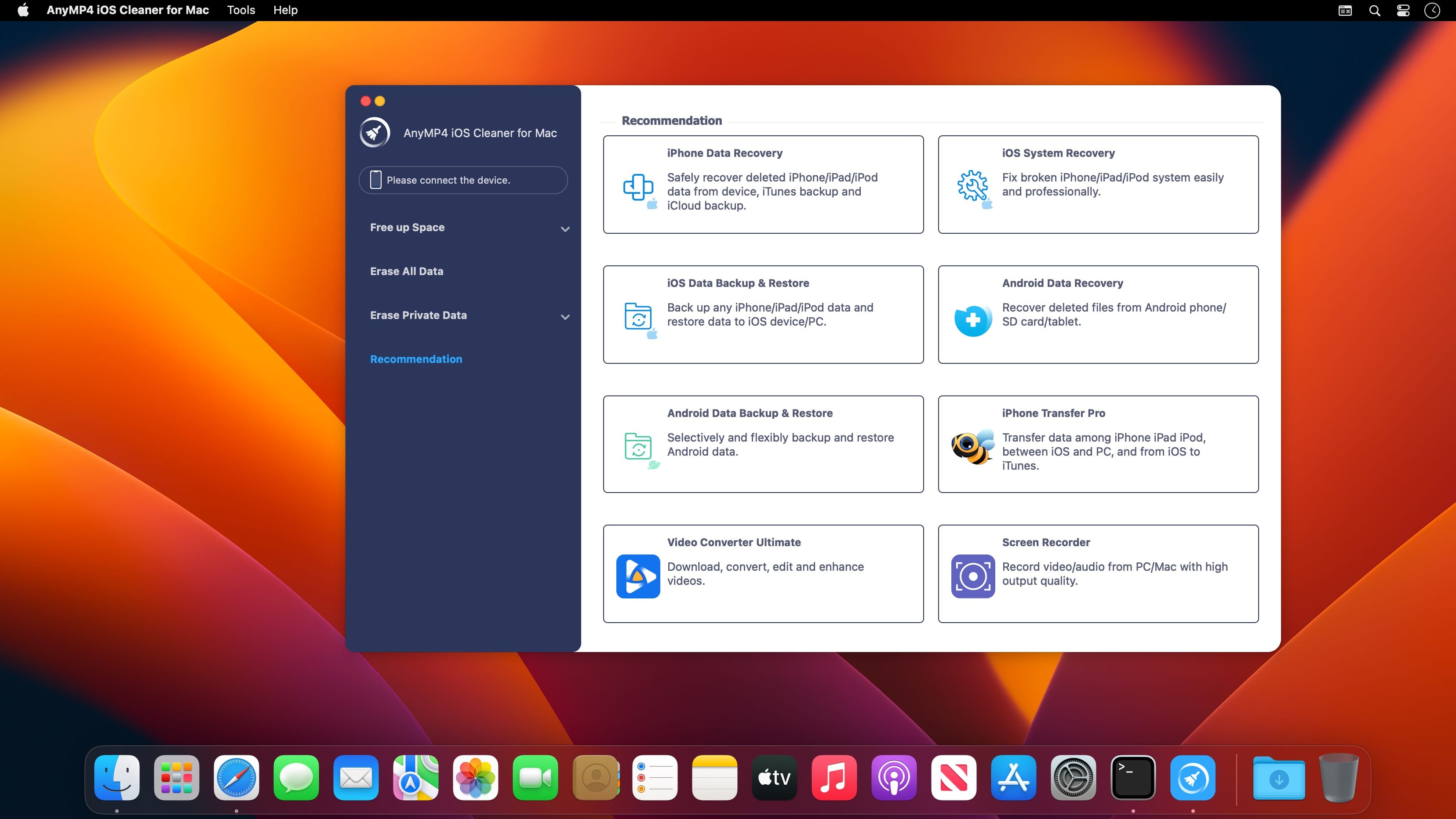Click the 'Download, convert, edit and enhance videos.' text
The height and width of the screenshot is (819, 1456).
(765, 573)
